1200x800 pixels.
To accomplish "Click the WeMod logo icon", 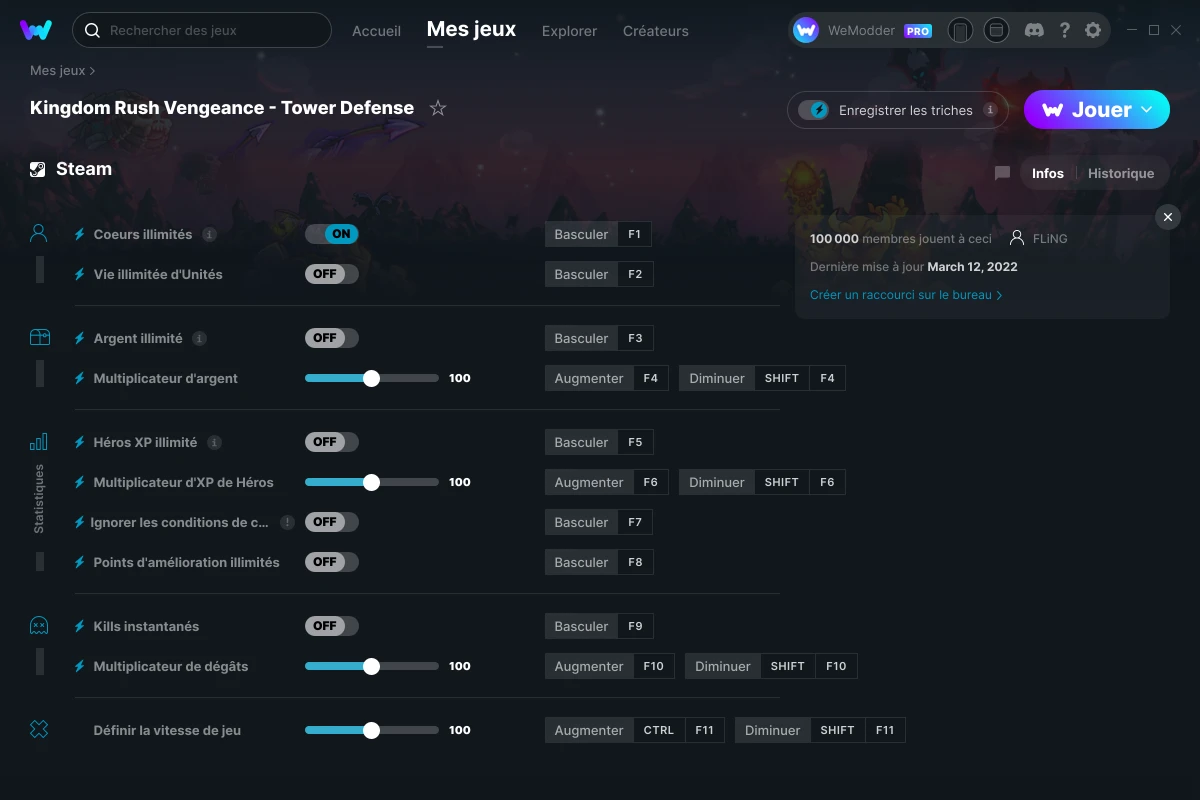I will pyautogui.click(x=36, y=30).
